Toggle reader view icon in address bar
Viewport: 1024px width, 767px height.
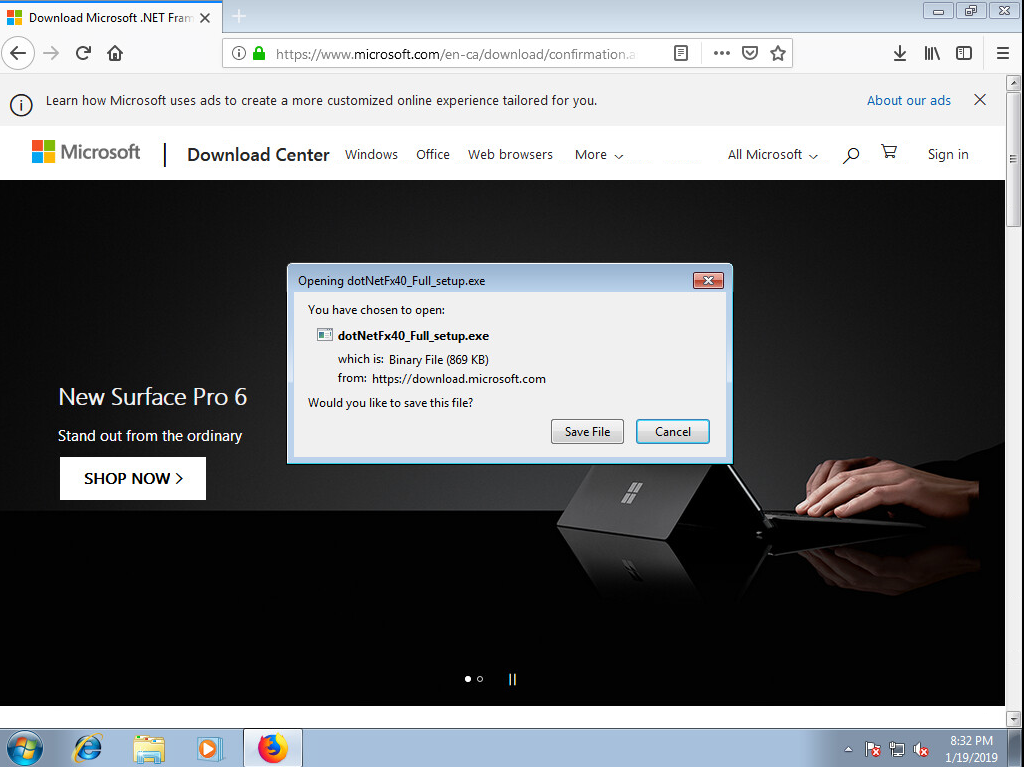coord(680,54)
